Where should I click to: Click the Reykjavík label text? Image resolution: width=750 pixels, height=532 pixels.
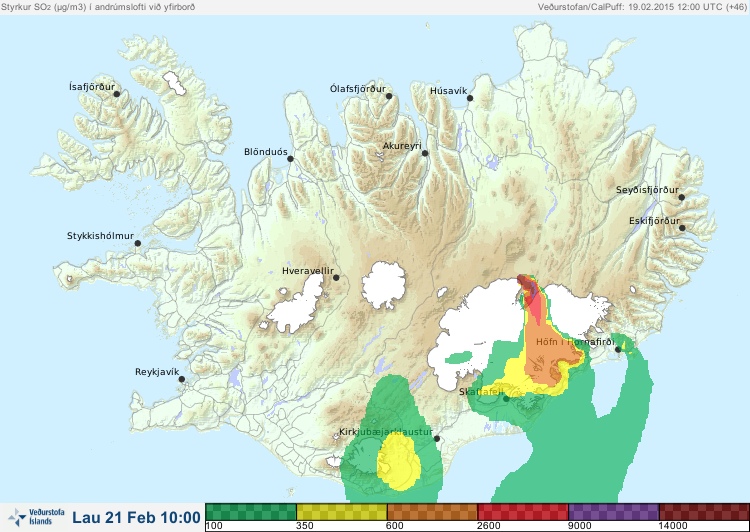click(157, 372)
